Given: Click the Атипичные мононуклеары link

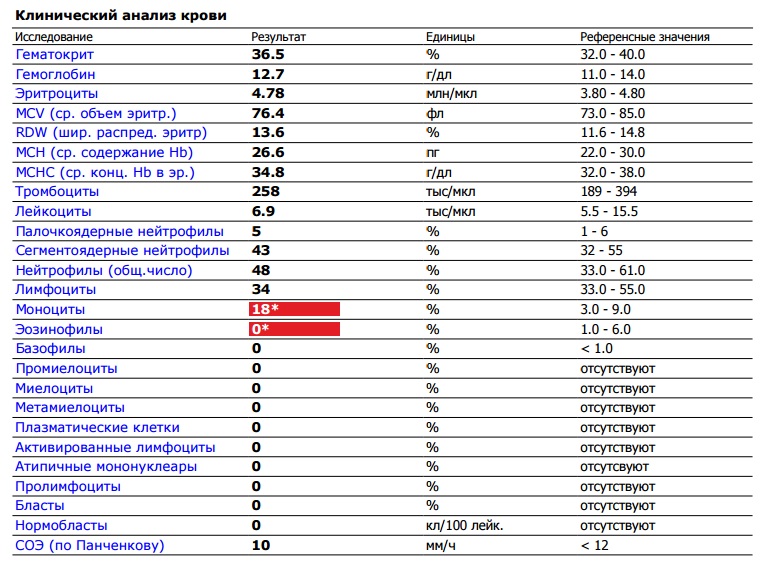Looking at the screenshot, I should 106,466.
